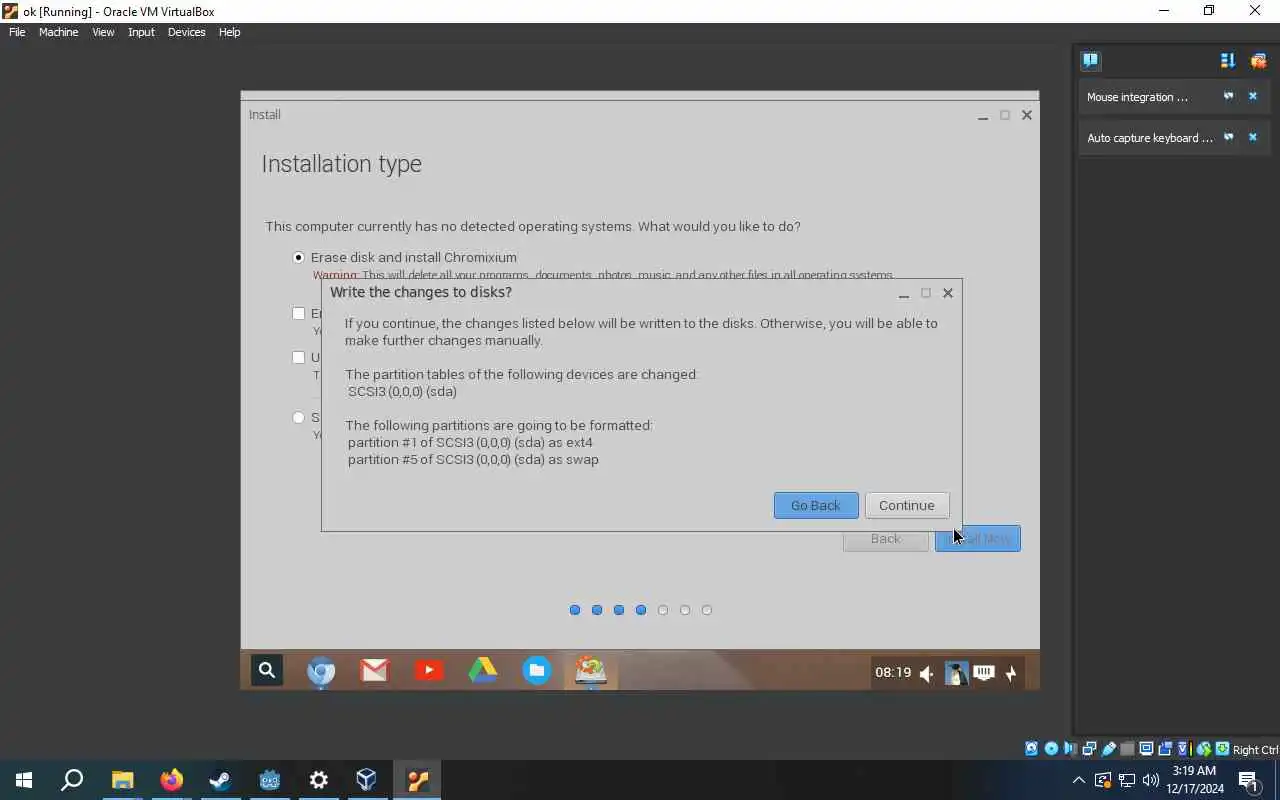Click the Install Now button behind dialog

click(x=977, y=538)
